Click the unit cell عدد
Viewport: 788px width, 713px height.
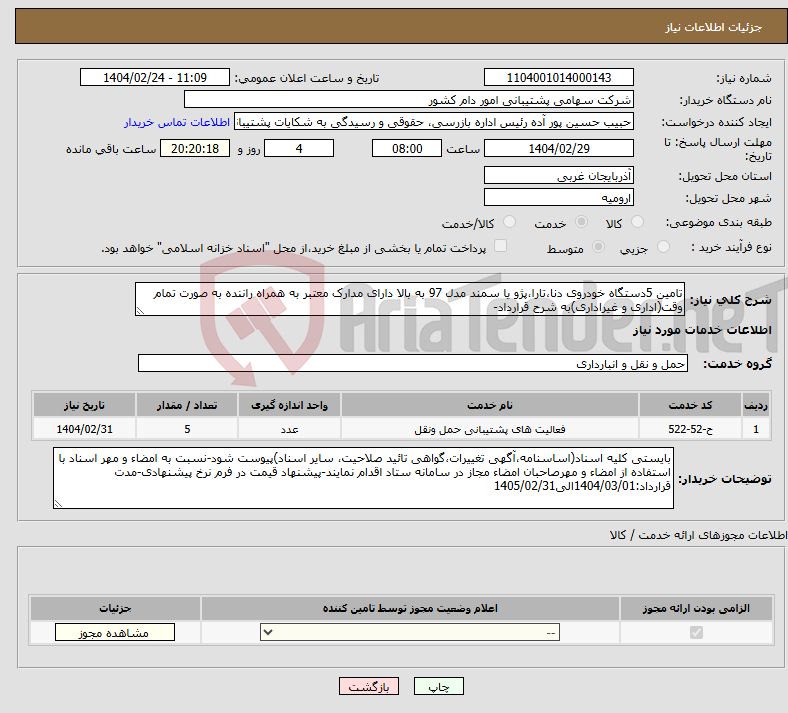[289, 430]
